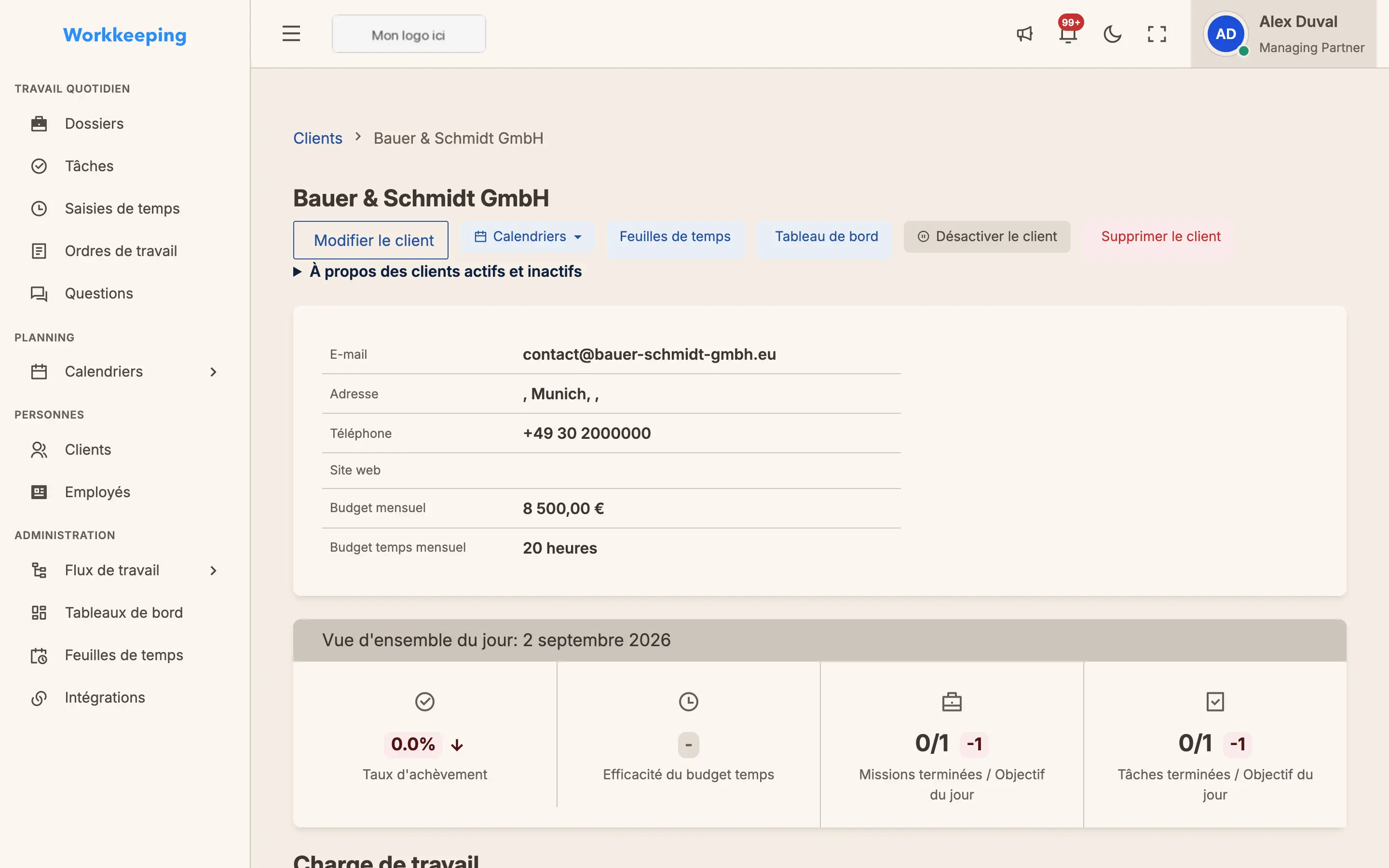1389x868 pixels.
Task: Toggle dark mode moon icon
Action: (x=1112, y=34)
